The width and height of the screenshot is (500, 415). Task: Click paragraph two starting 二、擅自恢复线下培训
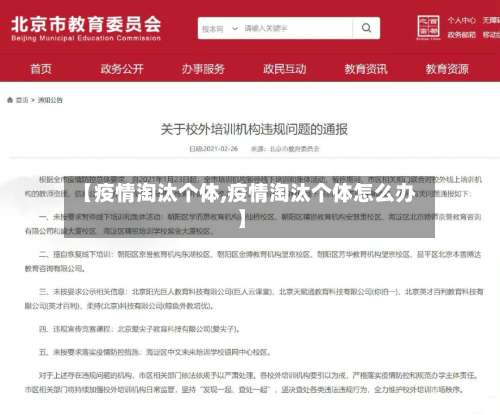click(x=253, y=261)
